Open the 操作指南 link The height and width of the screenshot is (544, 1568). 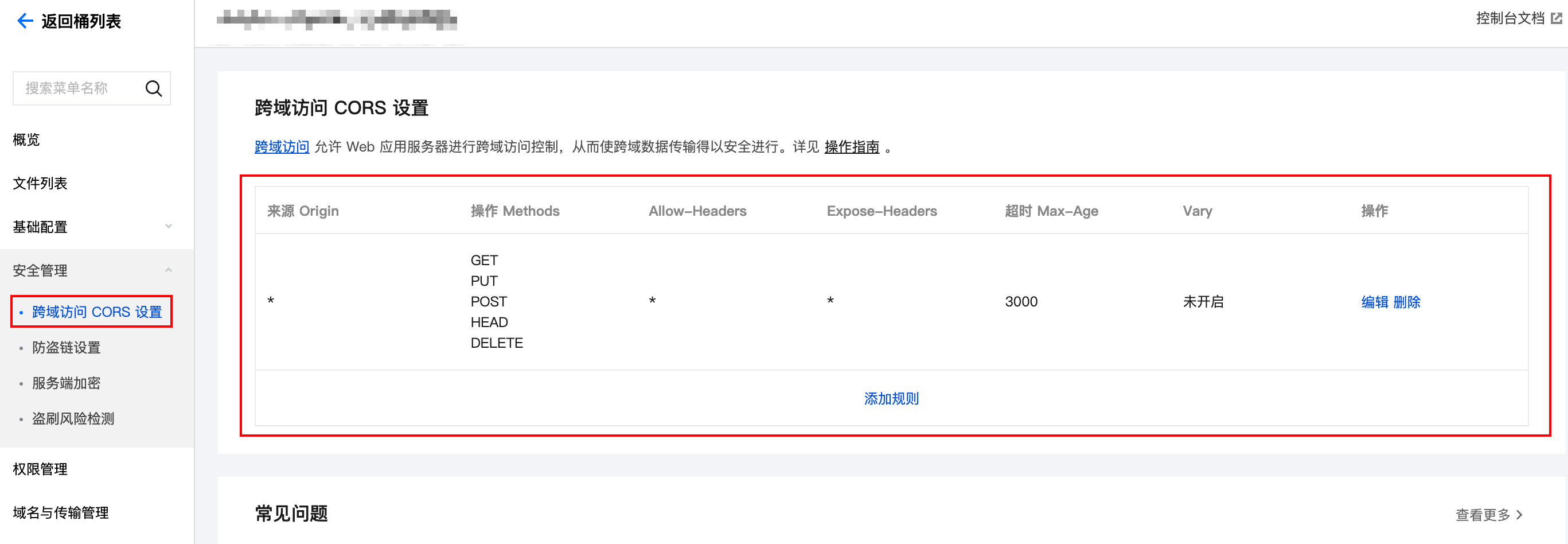(x=851, y=147)
